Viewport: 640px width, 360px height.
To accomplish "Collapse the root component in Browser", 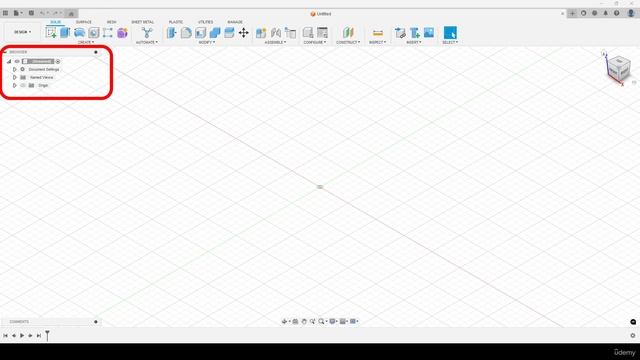I will click(9, 62).
